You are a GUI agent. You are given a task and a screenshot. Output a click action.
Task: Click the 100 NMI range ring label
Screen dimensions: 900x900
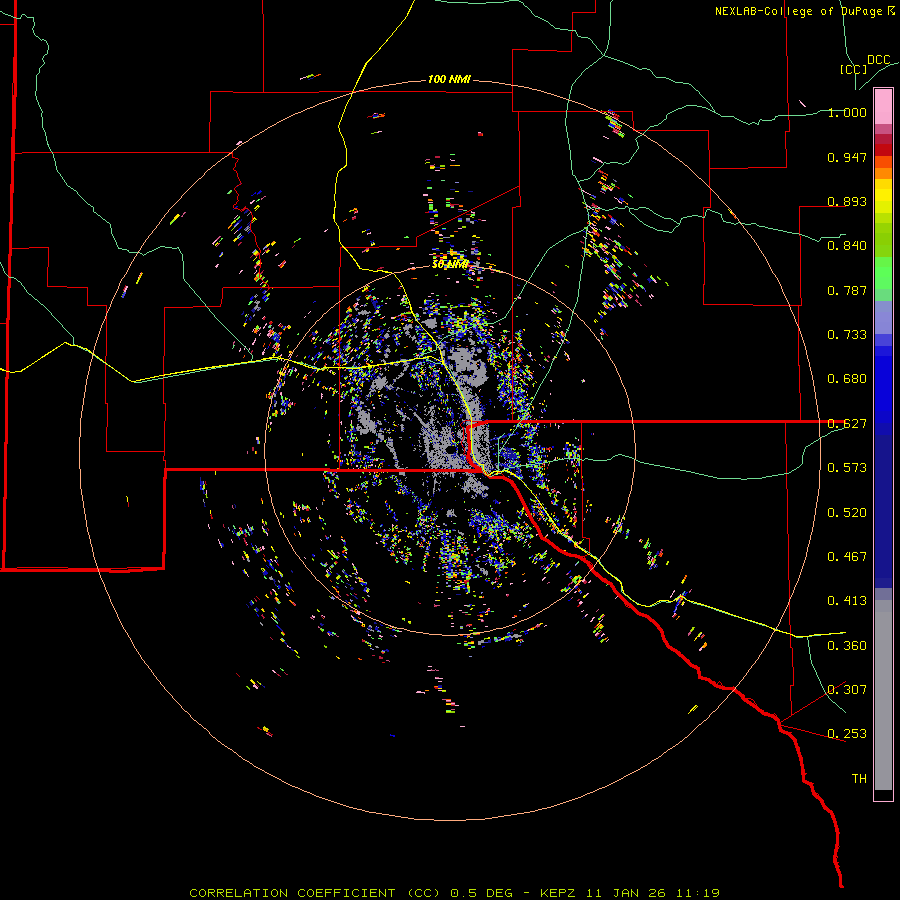coord(449,79)
